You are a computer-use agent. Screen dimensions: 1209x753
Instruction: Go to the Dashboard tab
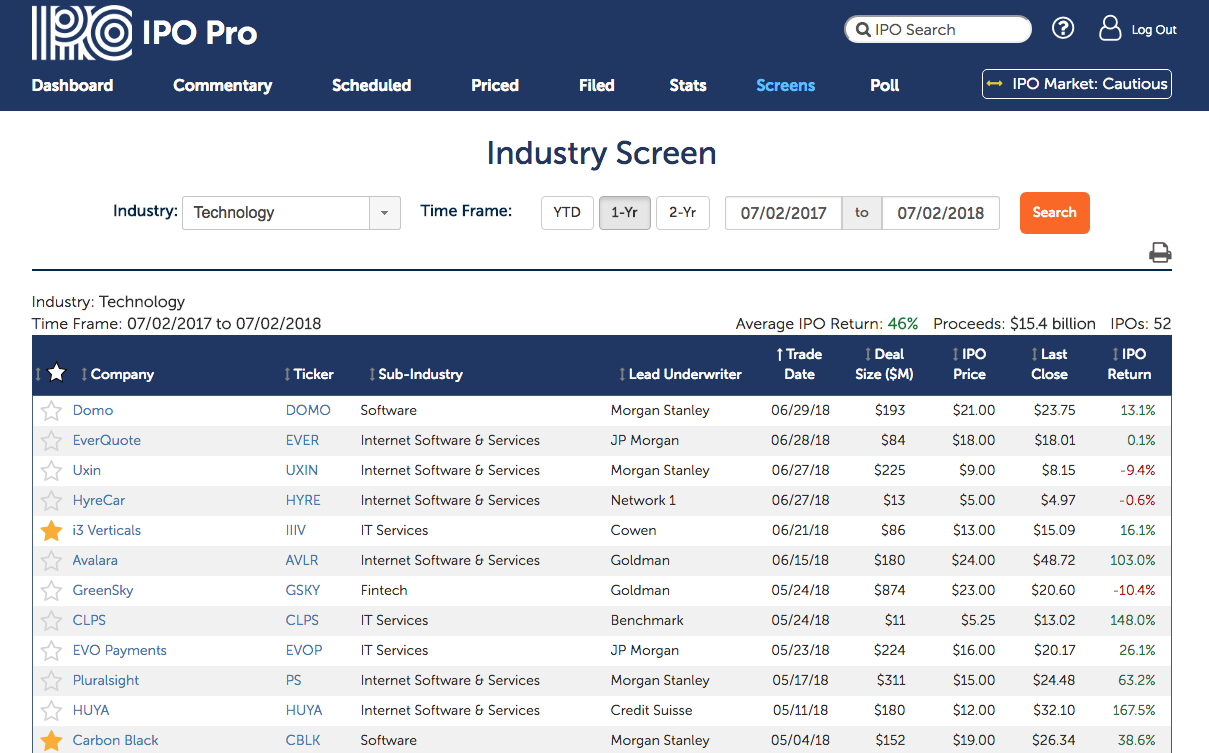[x=72, y=85]
